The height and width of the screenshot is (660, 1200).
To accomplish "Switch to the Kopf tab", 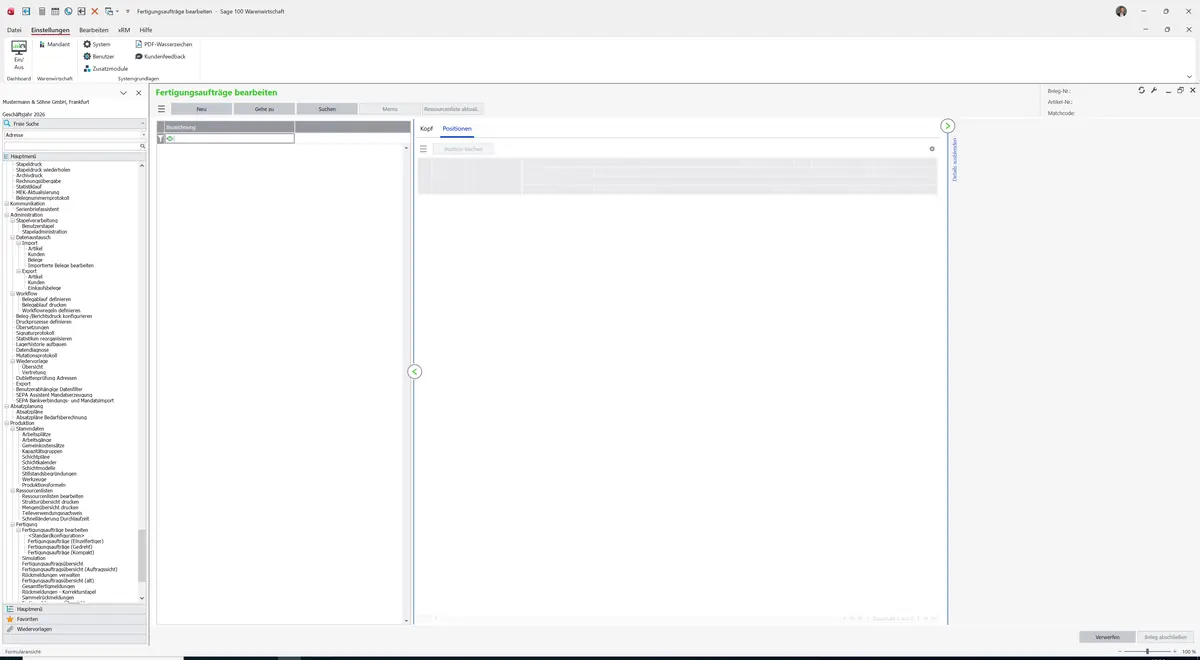I will tap(426, 129).
